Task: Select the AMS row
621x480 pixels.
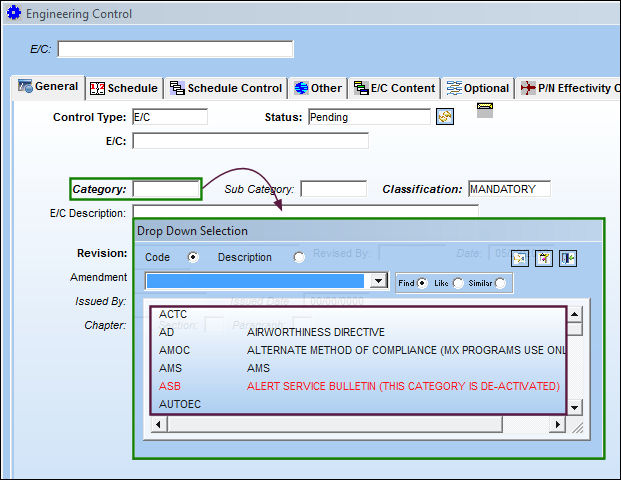Action: [358, 368]
